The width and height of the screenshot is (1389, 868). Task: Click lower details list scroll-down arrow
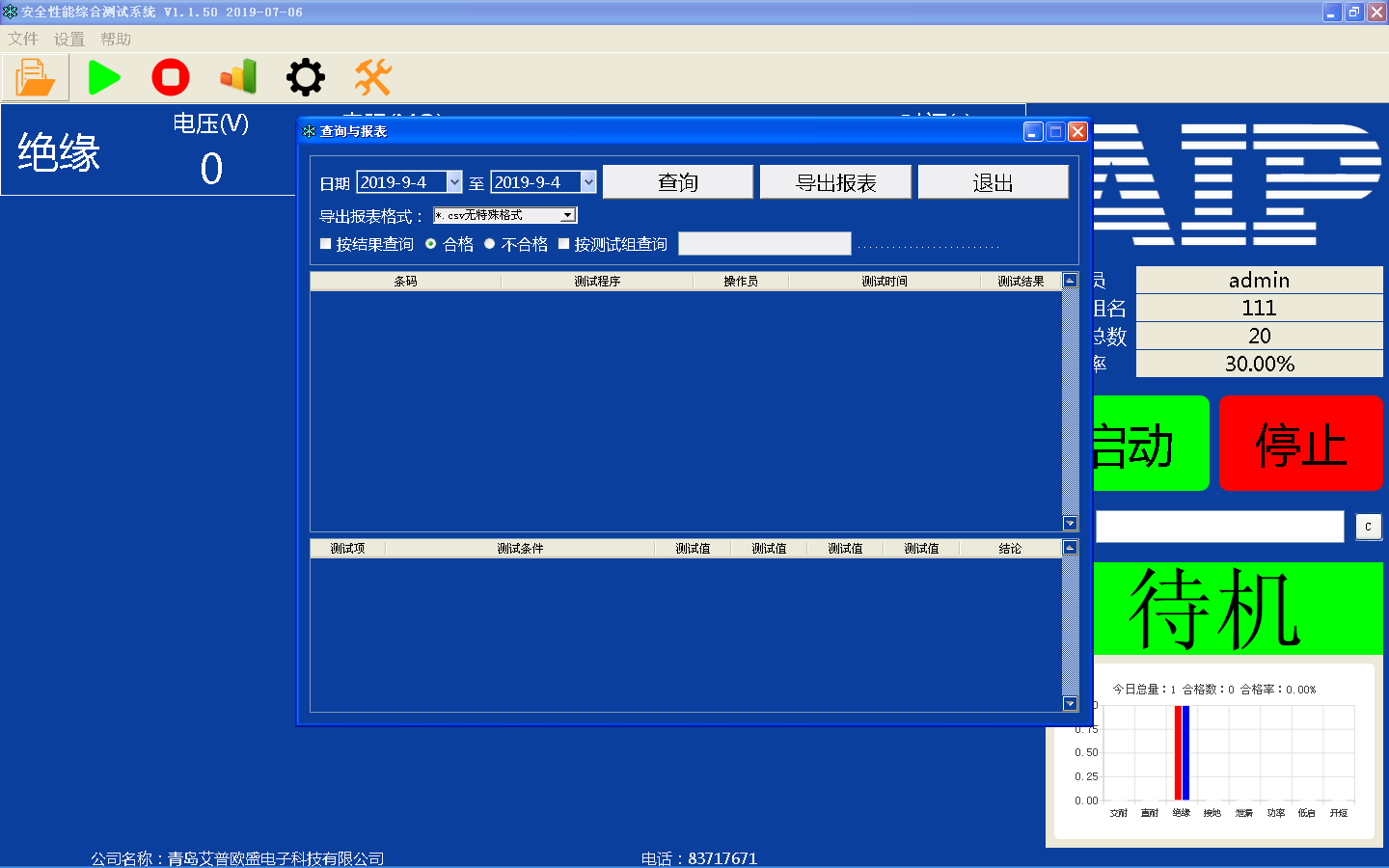[1070, 704]
